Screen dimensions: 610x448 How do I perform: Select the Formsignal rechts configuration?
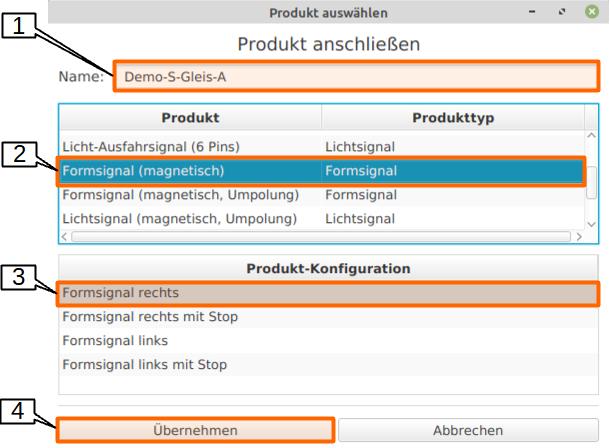pyautogui.click(x=328, y=293)
